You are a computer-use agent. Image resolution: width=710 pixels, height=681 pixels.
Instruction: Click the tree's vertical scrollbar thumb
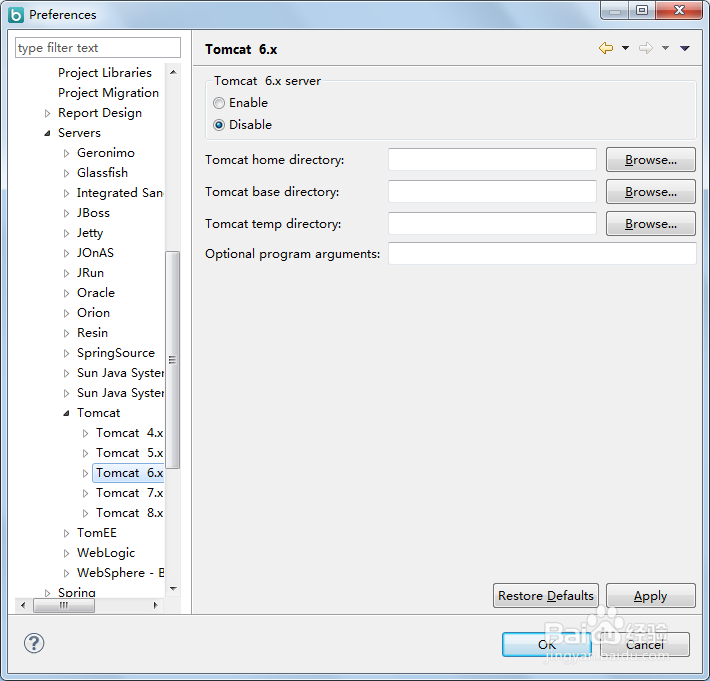(x=173, y=360)
